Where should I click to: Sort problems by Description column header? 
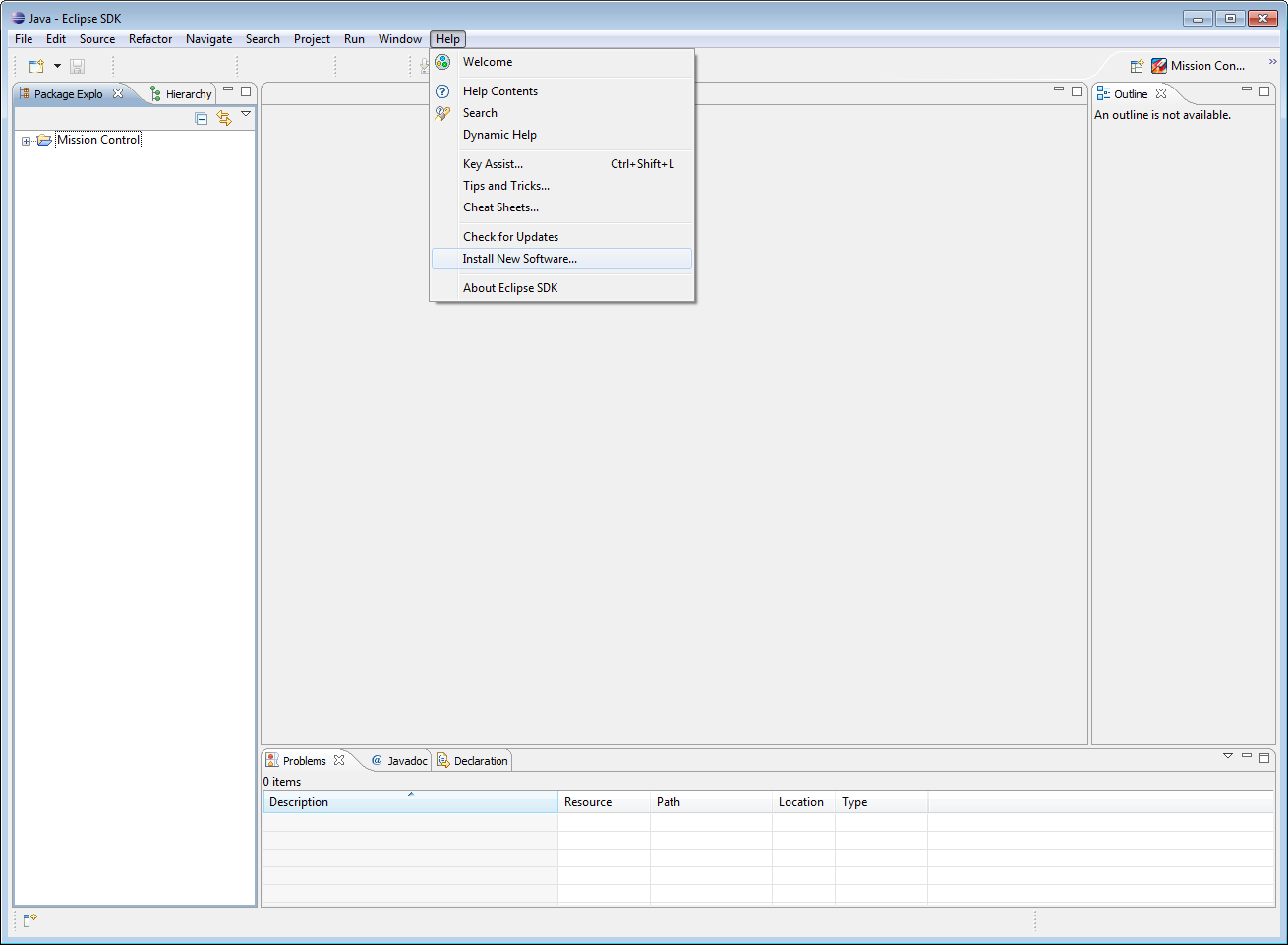click(x=409, y=802)
